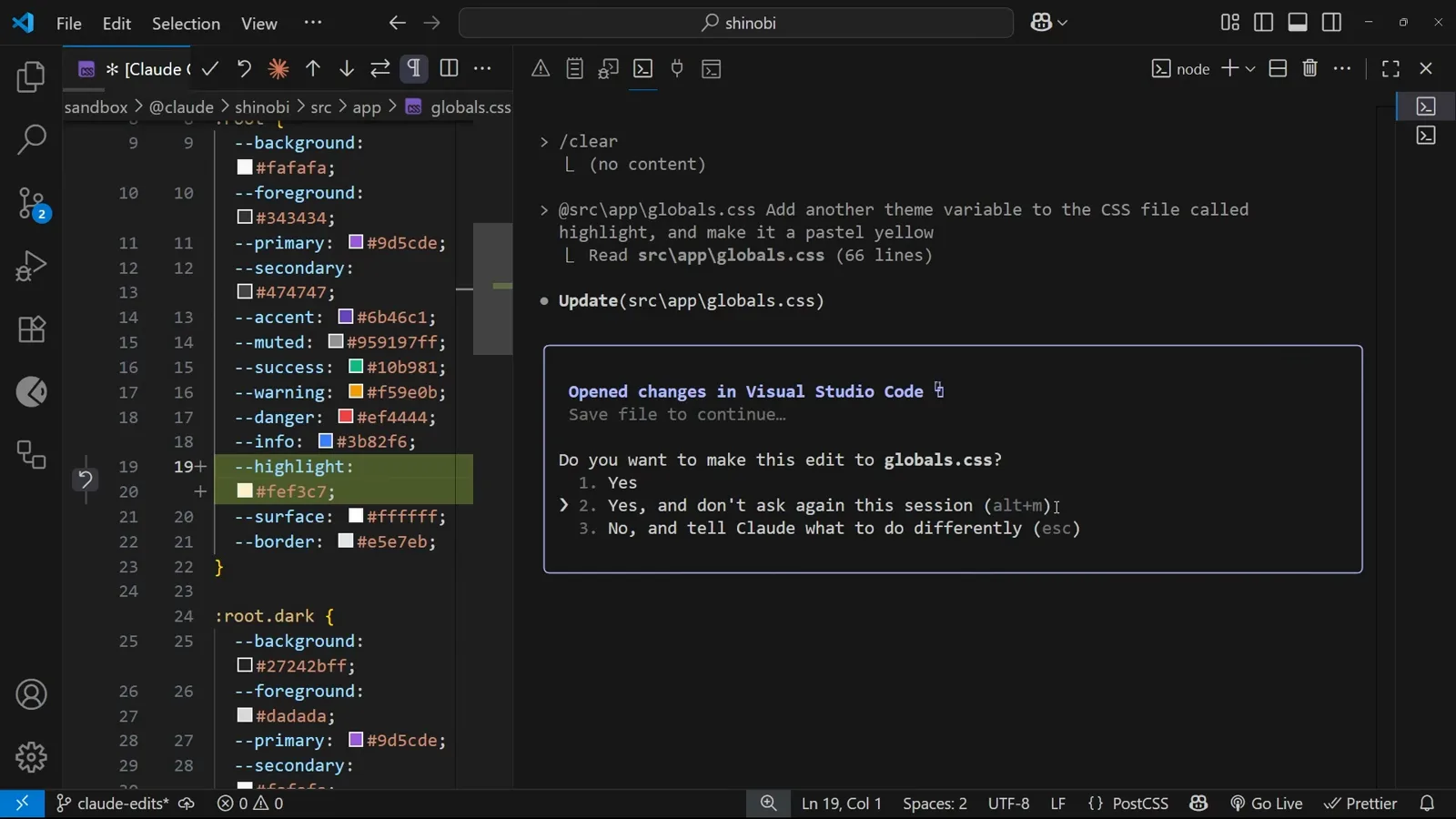Expand the launch profile dropdown chevron
The height and width of the screenshot is (819, 1456).
(1250, 68)
